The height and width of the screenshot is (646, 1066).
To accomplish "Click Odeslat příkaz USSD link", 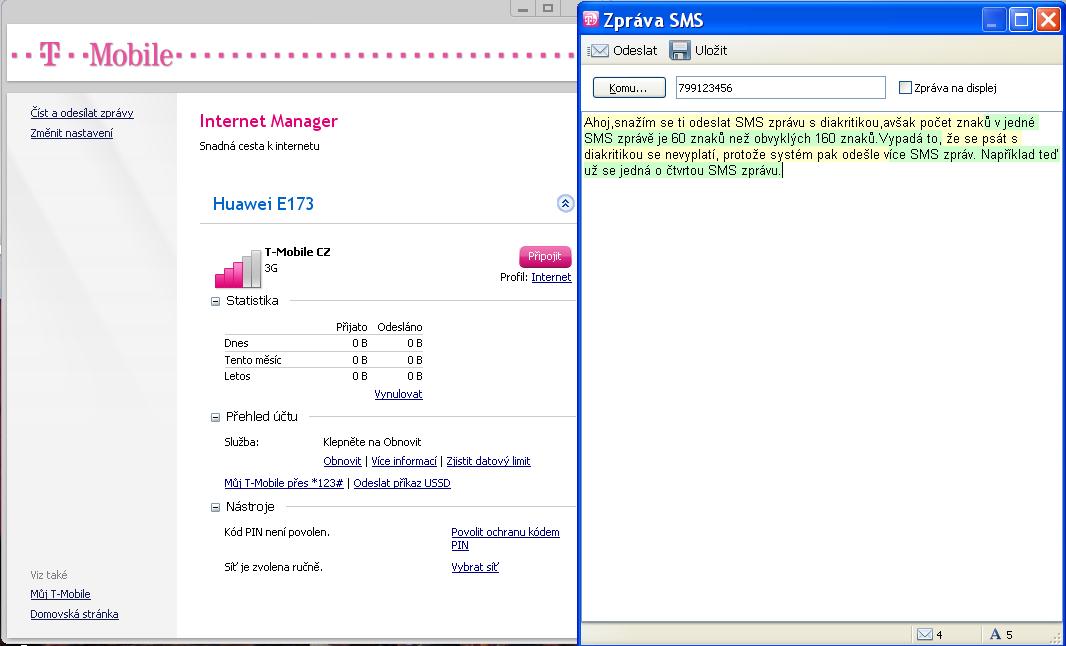I will 402,483.
